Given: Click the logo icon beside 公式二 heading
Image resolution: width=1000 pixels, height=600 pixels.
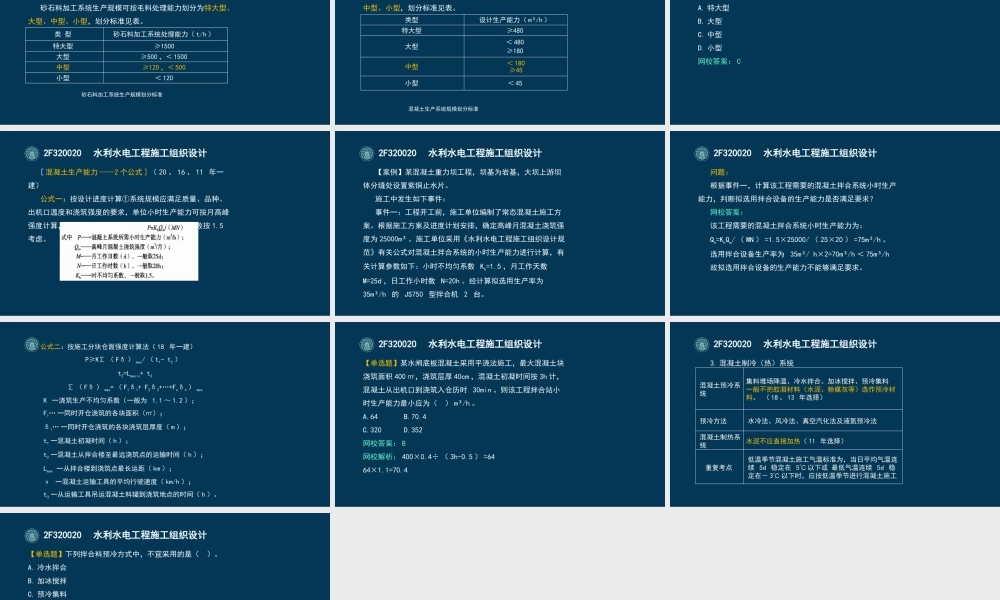Looking at the screenshot, I should [31, 344].
